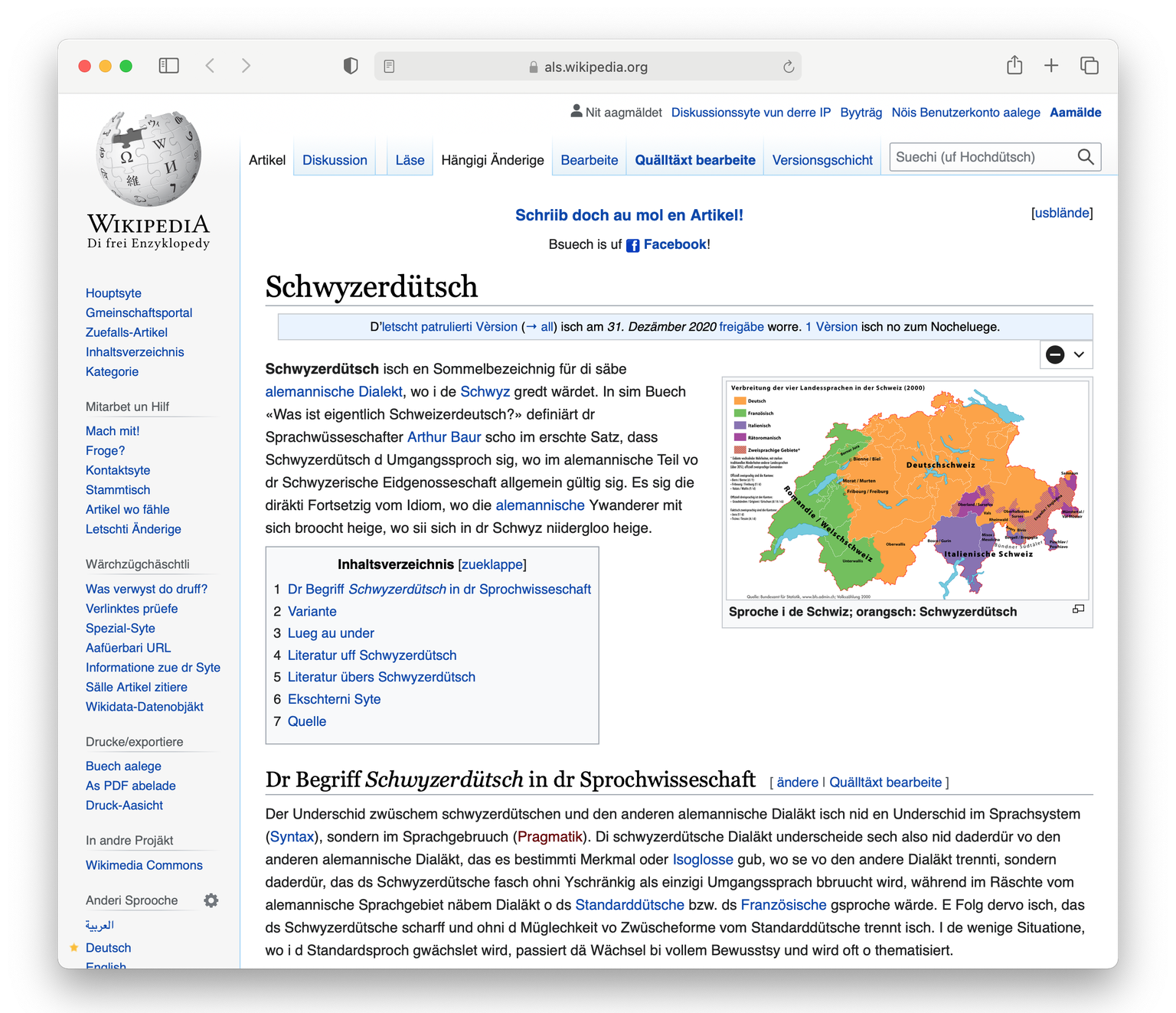This screenshot has height=1013, width=1176.
Task: Open Reader view icon in address bar
Action: point(389,67)
